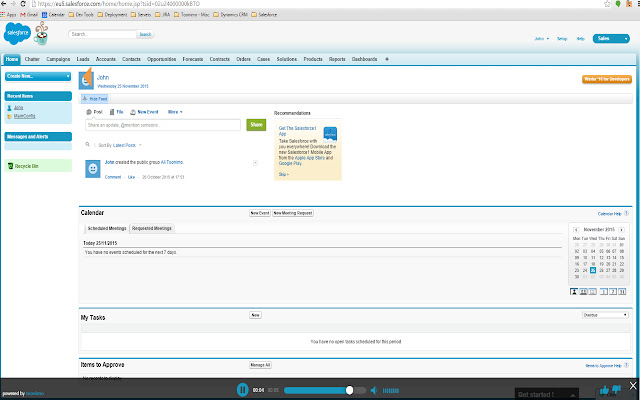Screen dimensions: 640x400
Task: Select the New Event calendar icon
Action: point(133,112)
